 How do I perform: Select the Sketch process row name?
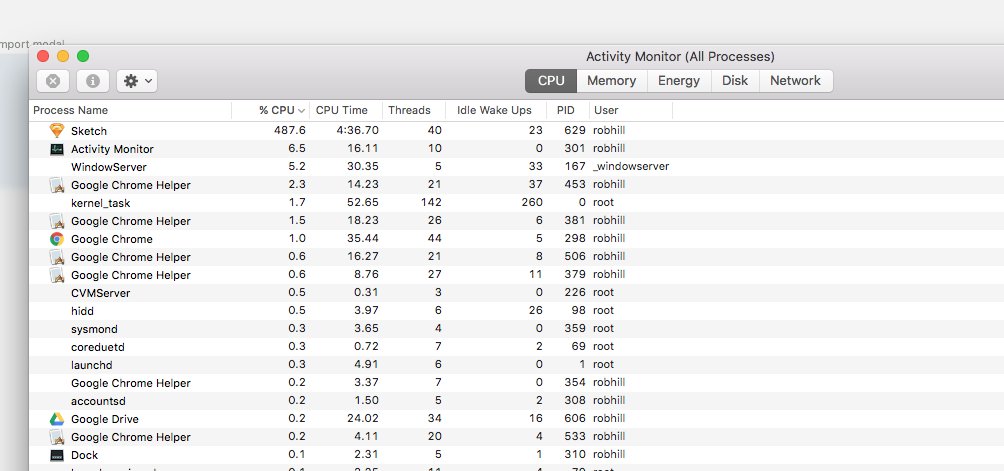pos(89,131)
